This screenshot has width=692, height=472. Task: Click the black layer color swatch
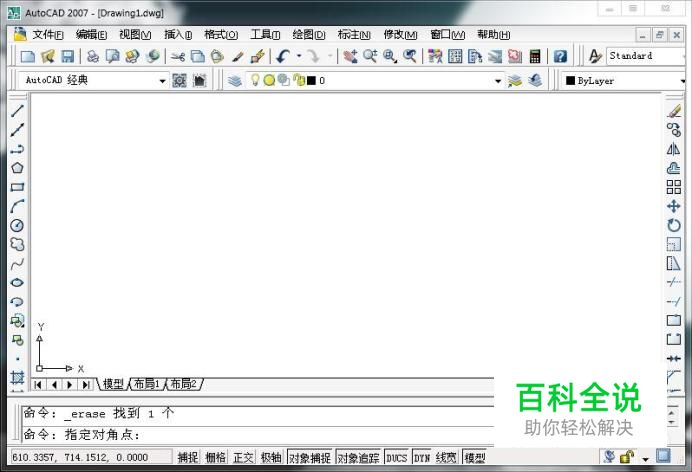pyautogui.click(x=312, y=81)
